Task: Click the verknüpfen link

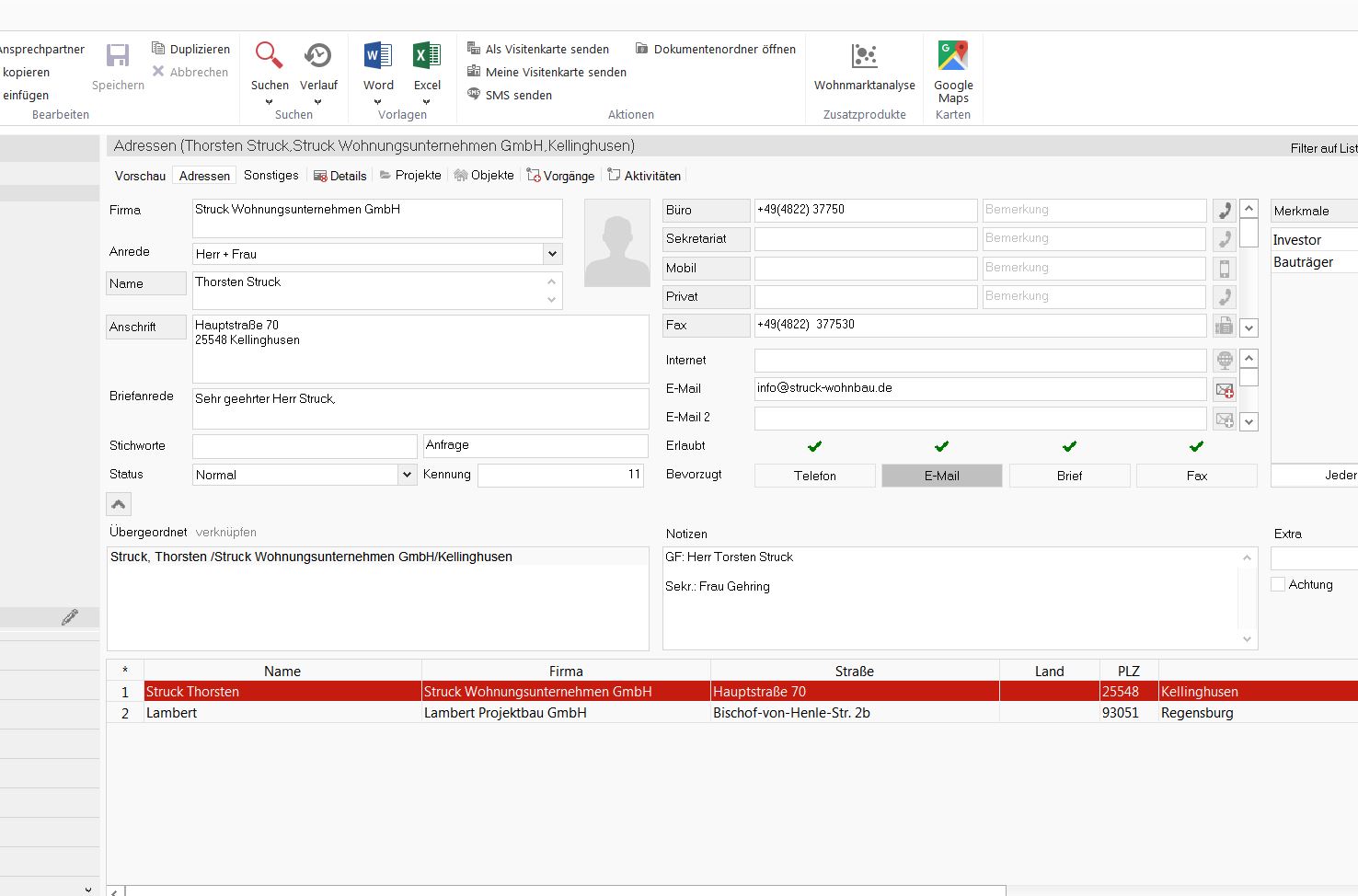Action: pyautogui.click(x=226, y=533)
